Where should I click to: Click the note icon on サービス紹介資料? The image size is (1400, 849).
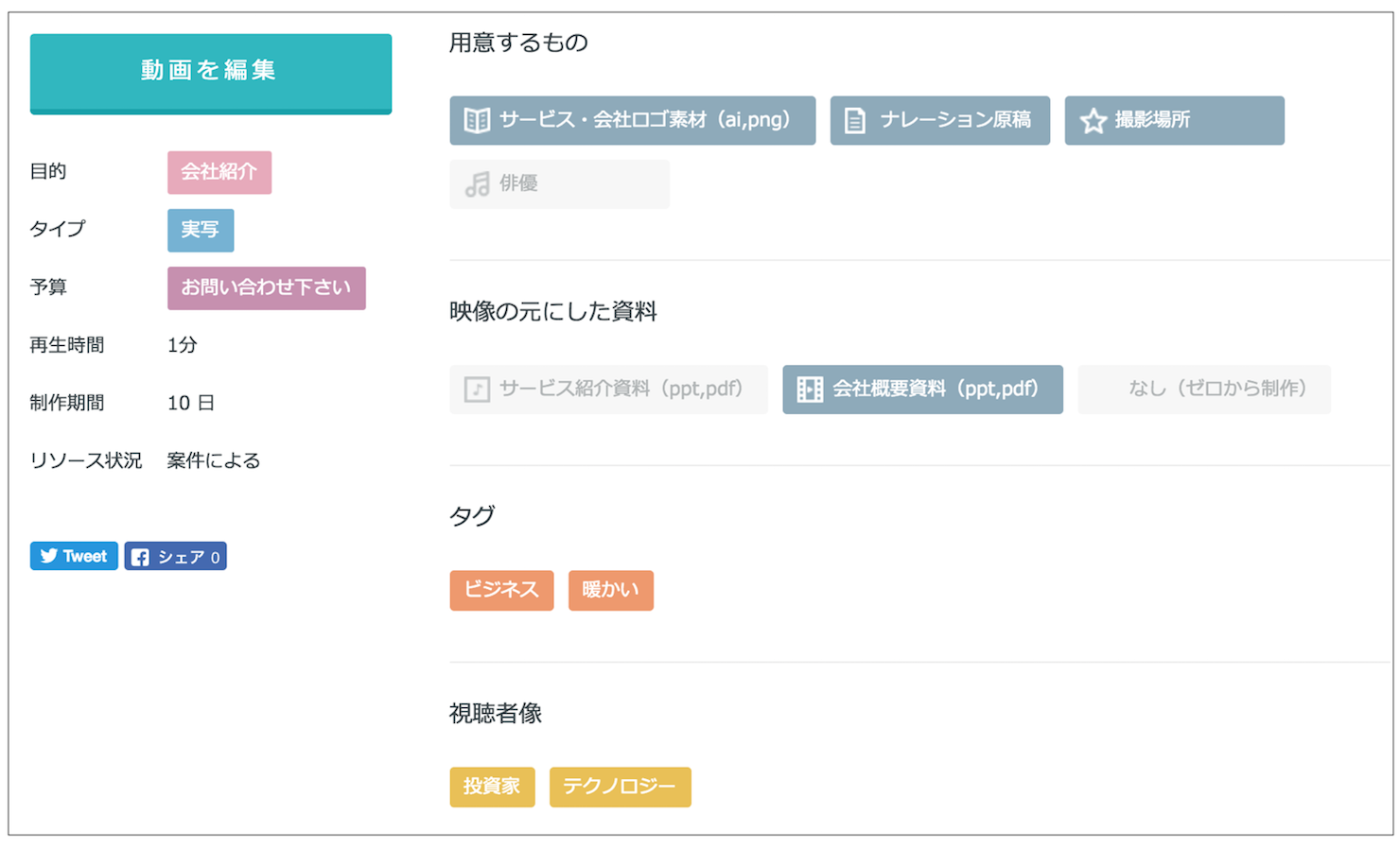coord(477,389)
